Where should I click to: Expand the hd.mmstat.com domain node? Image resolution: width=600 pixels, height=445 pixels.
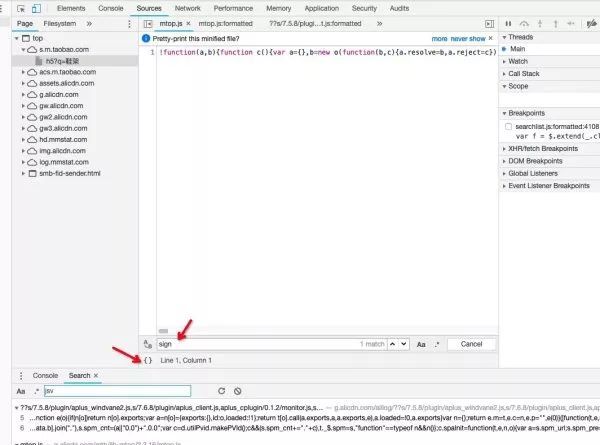[23, 140]
